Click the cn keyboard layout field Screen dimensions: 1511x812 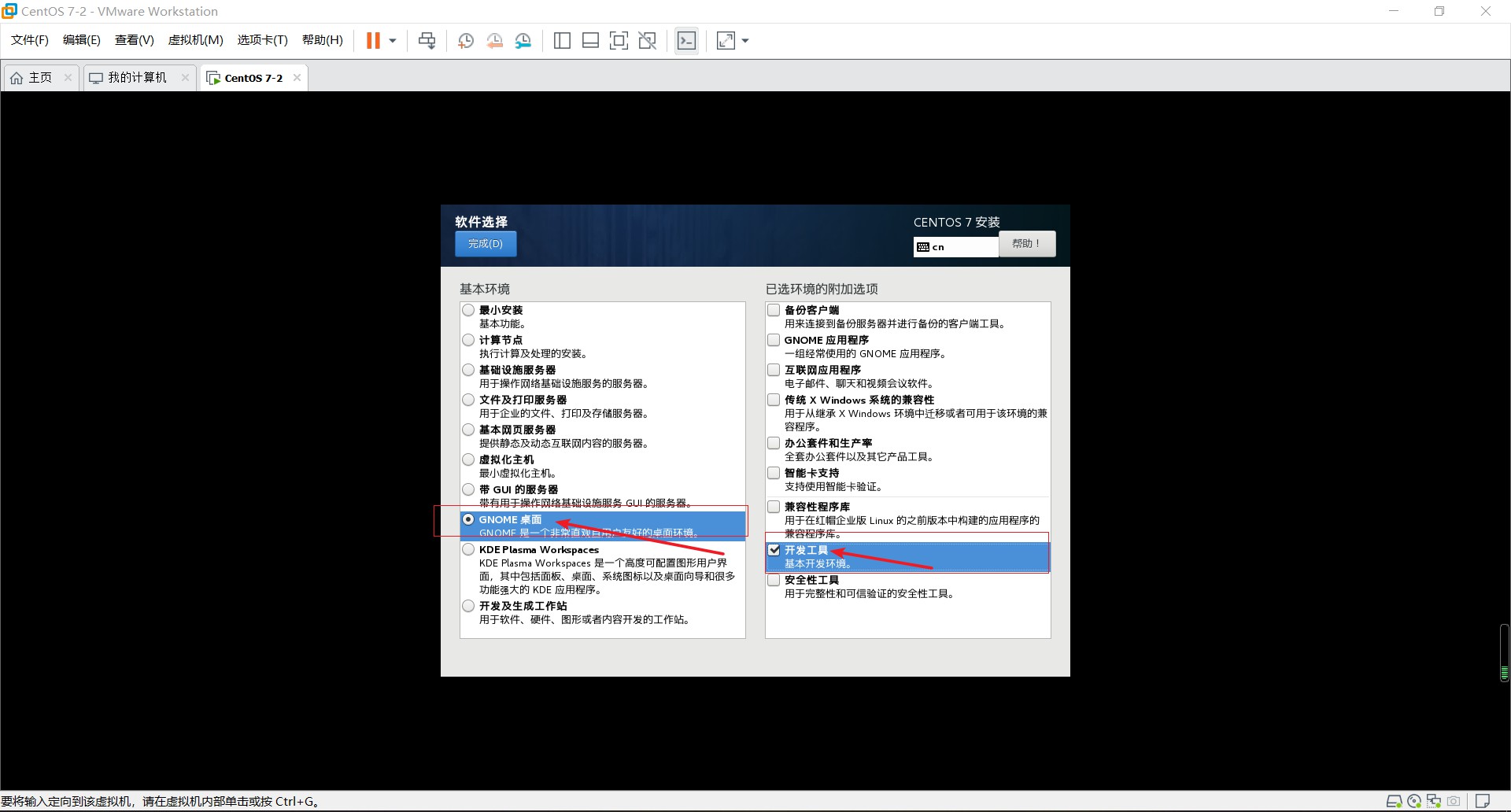[956, 247]
